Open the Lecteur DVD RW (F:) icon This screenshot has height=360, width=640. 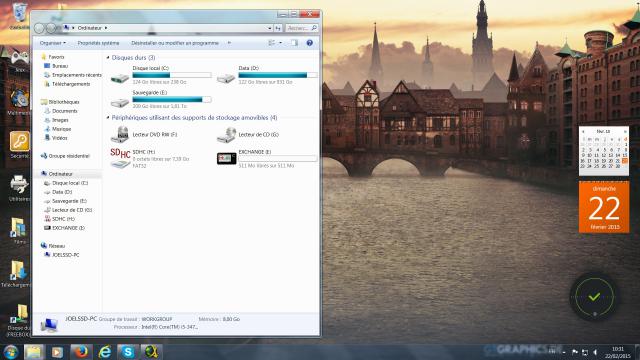[x=120, y=134]
